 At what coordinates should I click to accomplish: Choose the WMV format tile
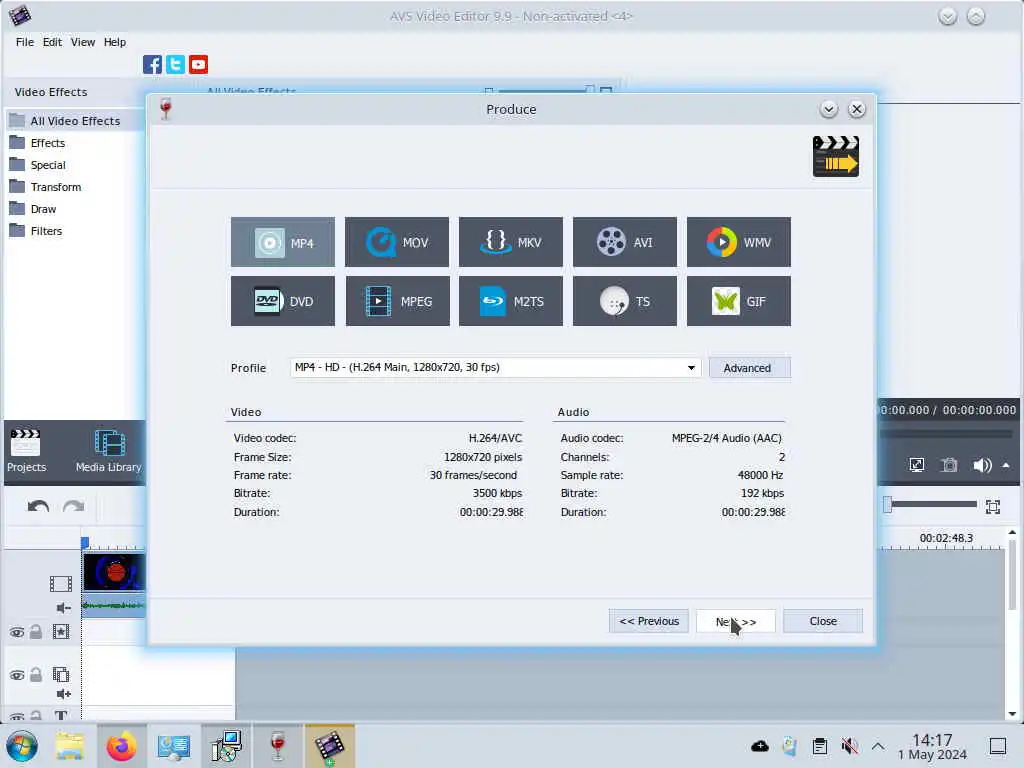(x=739, y=242)
